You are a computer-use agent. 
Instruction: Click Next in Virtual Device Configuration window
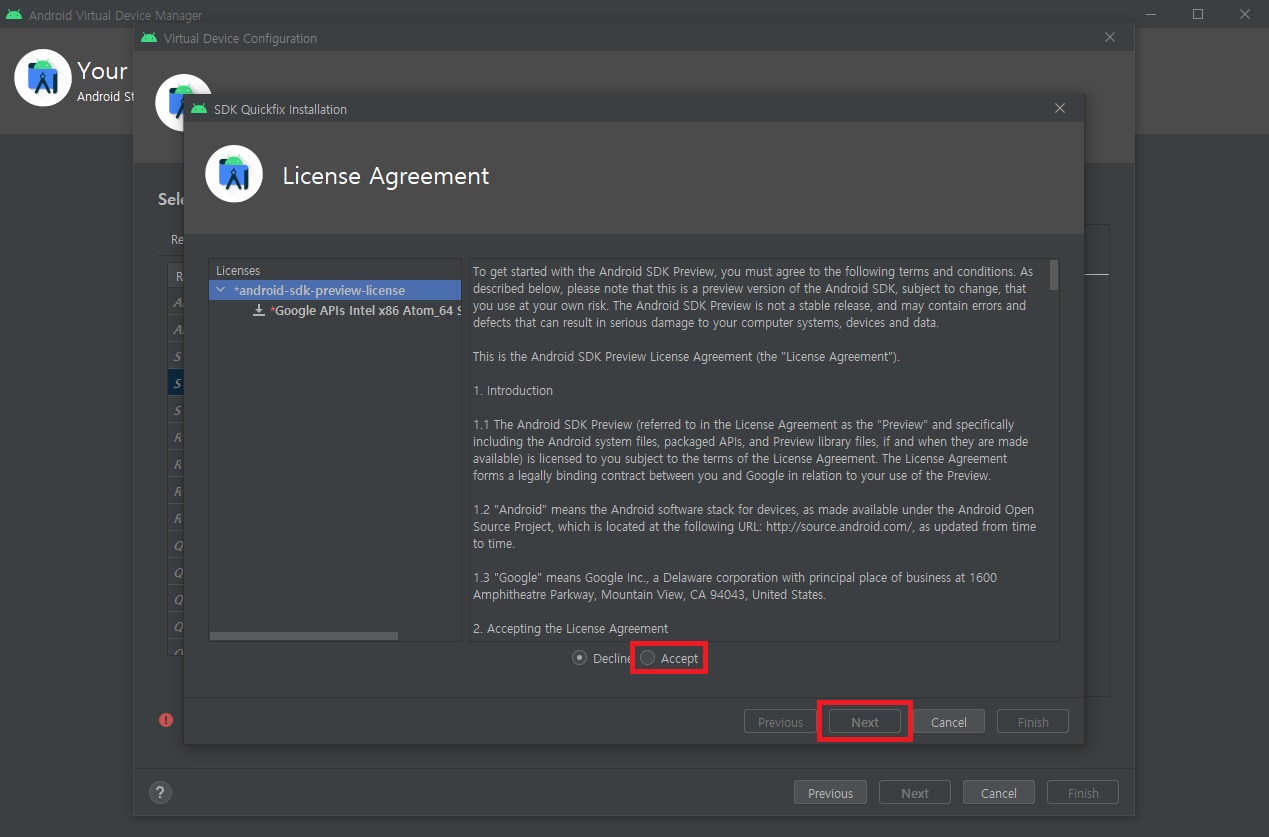(915, 793)
